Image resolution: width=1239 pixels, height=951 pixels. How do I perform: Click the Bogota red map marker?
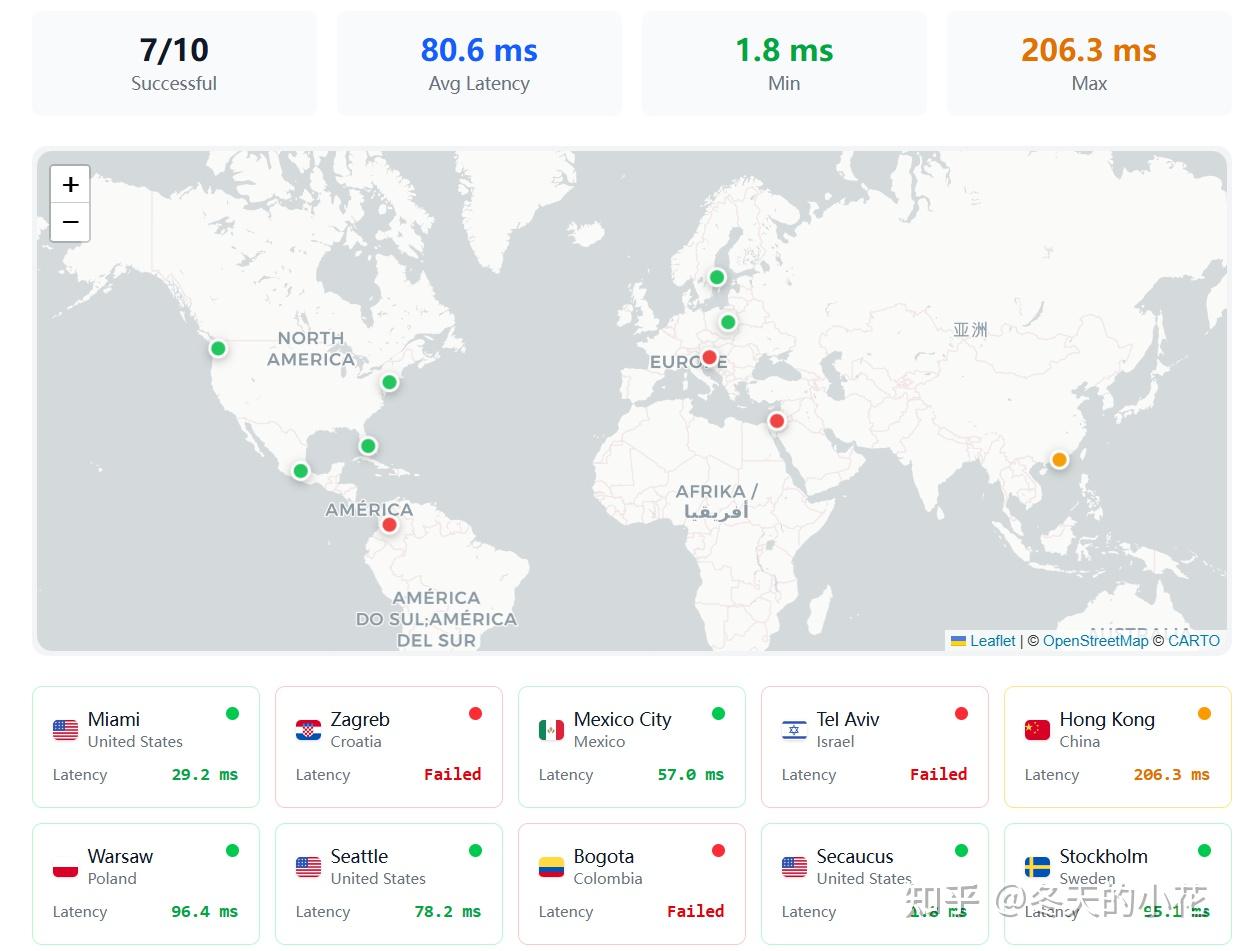390,525
